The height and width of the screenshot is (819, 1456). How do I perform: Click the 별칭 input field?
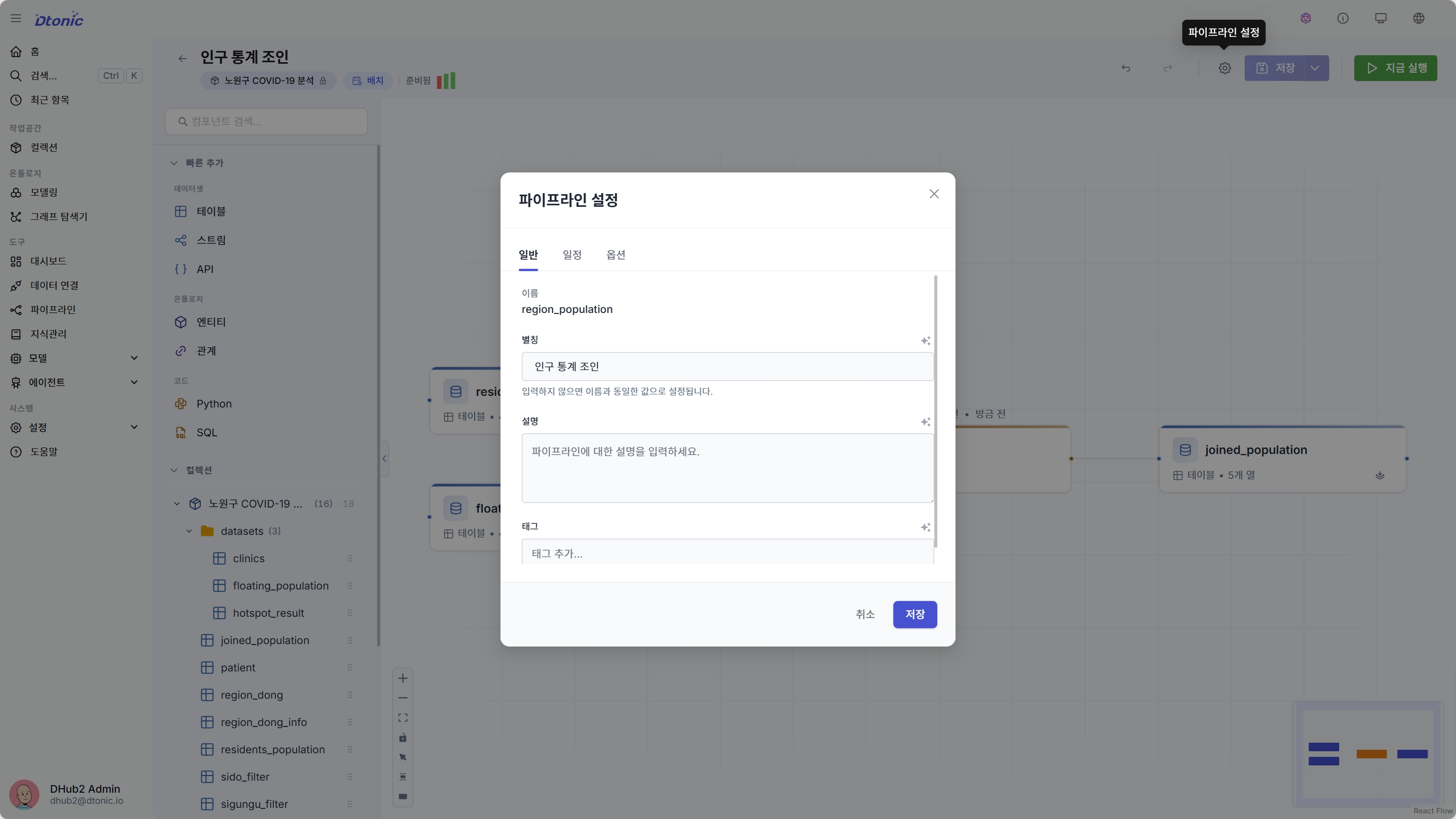coord(727,367)
